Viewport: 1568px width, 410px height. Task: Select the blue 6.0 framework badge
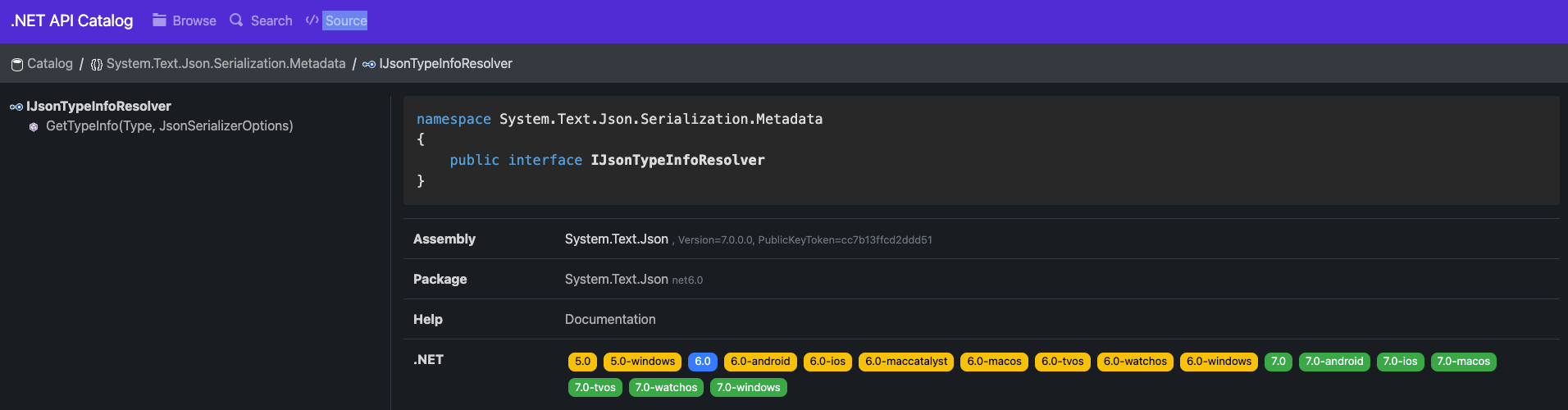[703, 362]
